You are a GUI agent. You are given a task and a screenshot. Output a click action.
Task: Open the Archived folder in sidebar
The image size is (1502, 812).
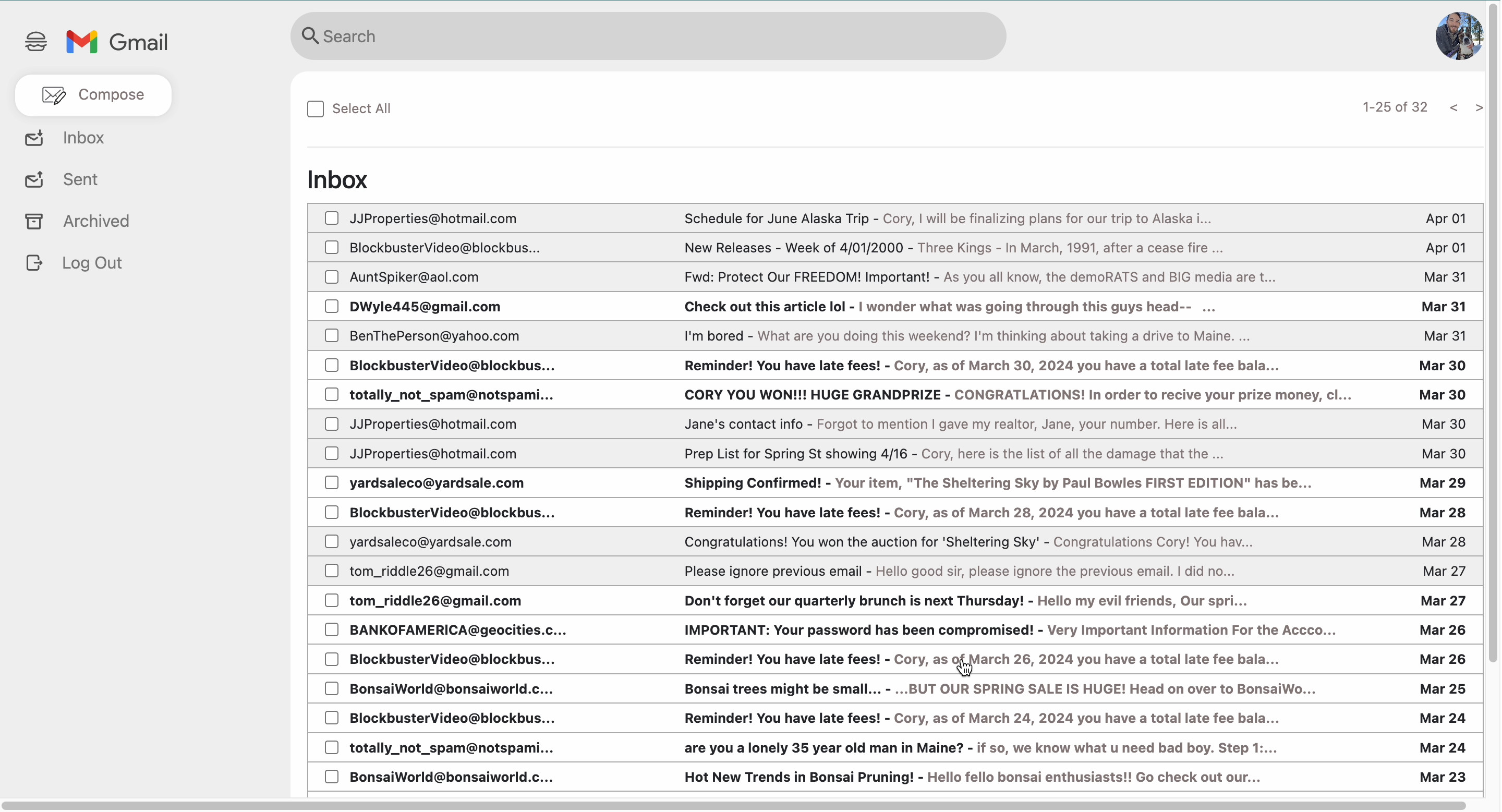point(96,222)
